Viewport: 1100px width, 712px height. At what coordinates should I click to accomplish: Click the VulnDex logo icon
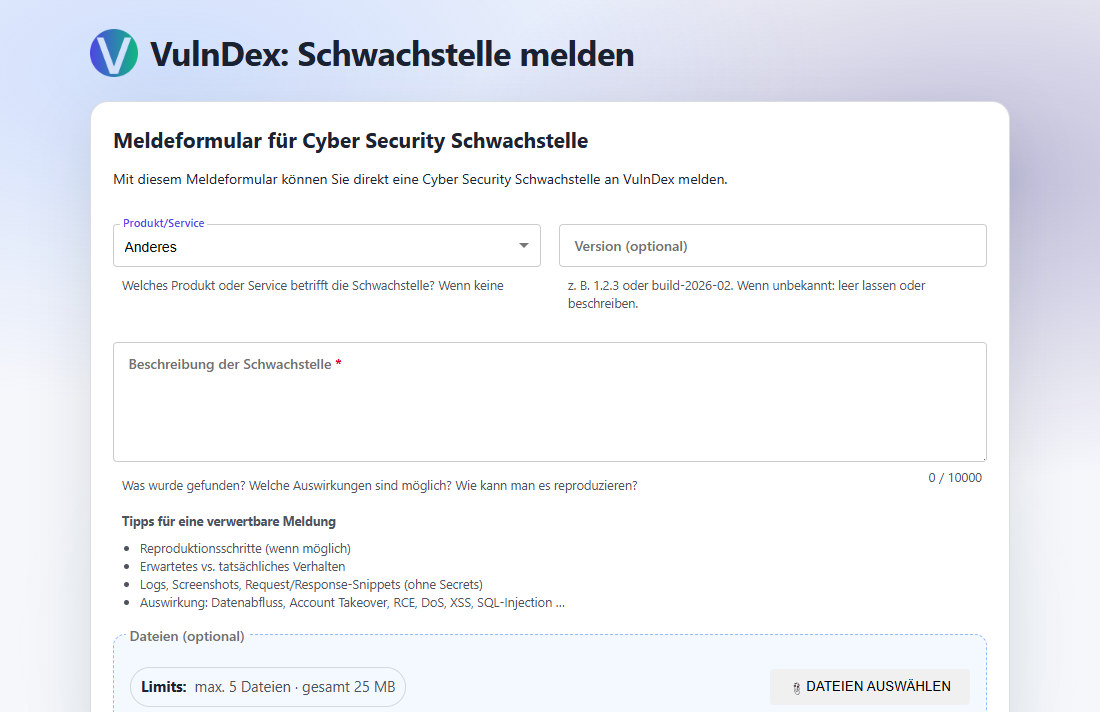coord(113,53)
